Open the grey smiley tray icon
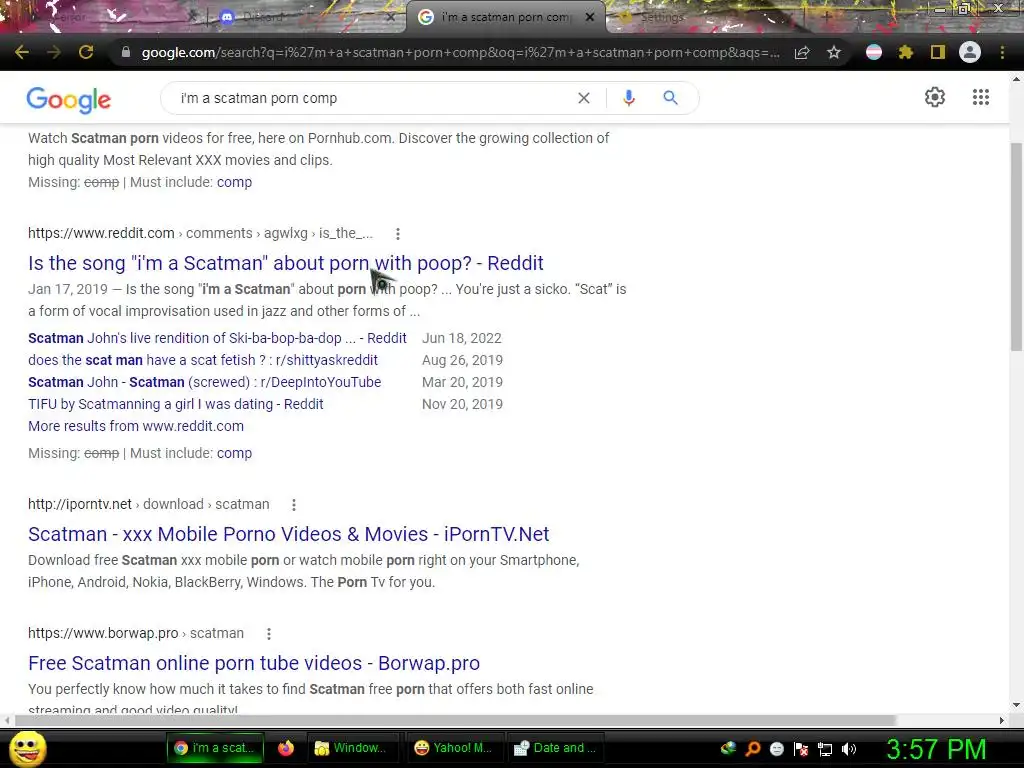This screenshot has width=1024, height=768. [x=777, y=749]
